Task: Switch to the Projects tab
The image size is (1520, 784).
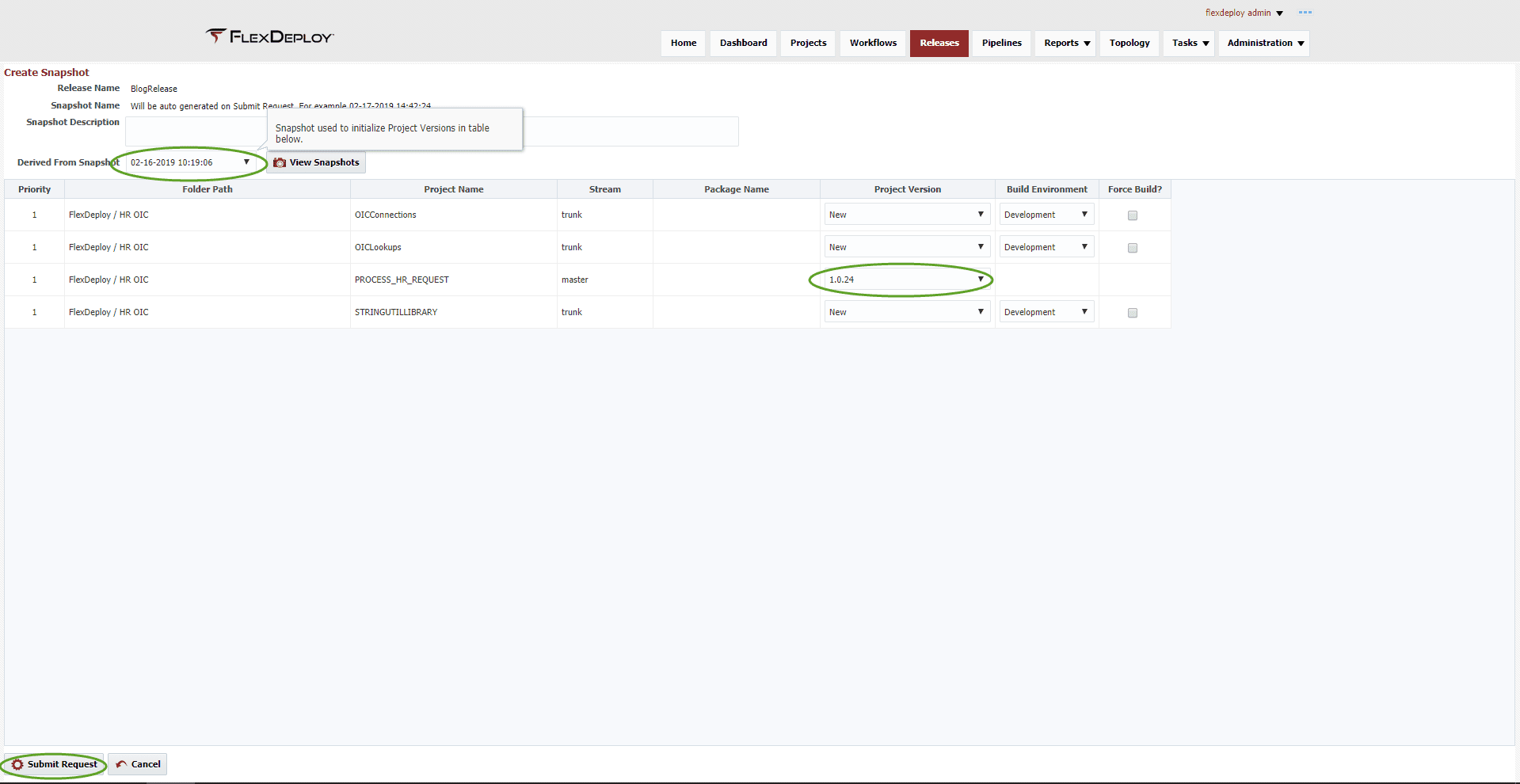Action: [808, 43]
